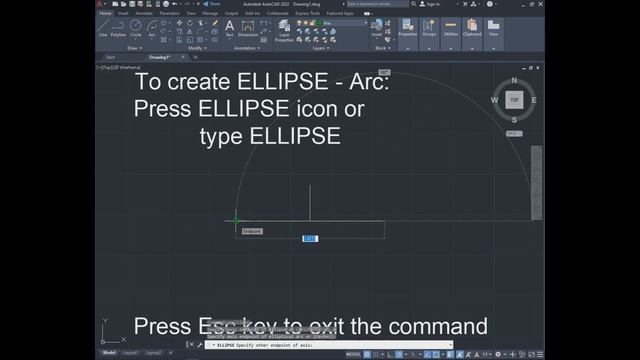The image size is (640, 360).
Task: Add a new drawing tab
Action: coord(196,57)
